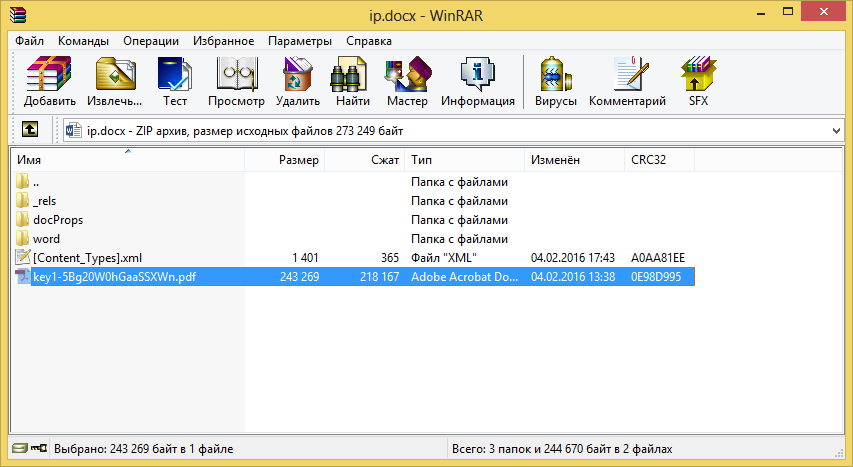Open the Справка menu
The width and height of the screenshot is (853, 467).
click(369, 41)
